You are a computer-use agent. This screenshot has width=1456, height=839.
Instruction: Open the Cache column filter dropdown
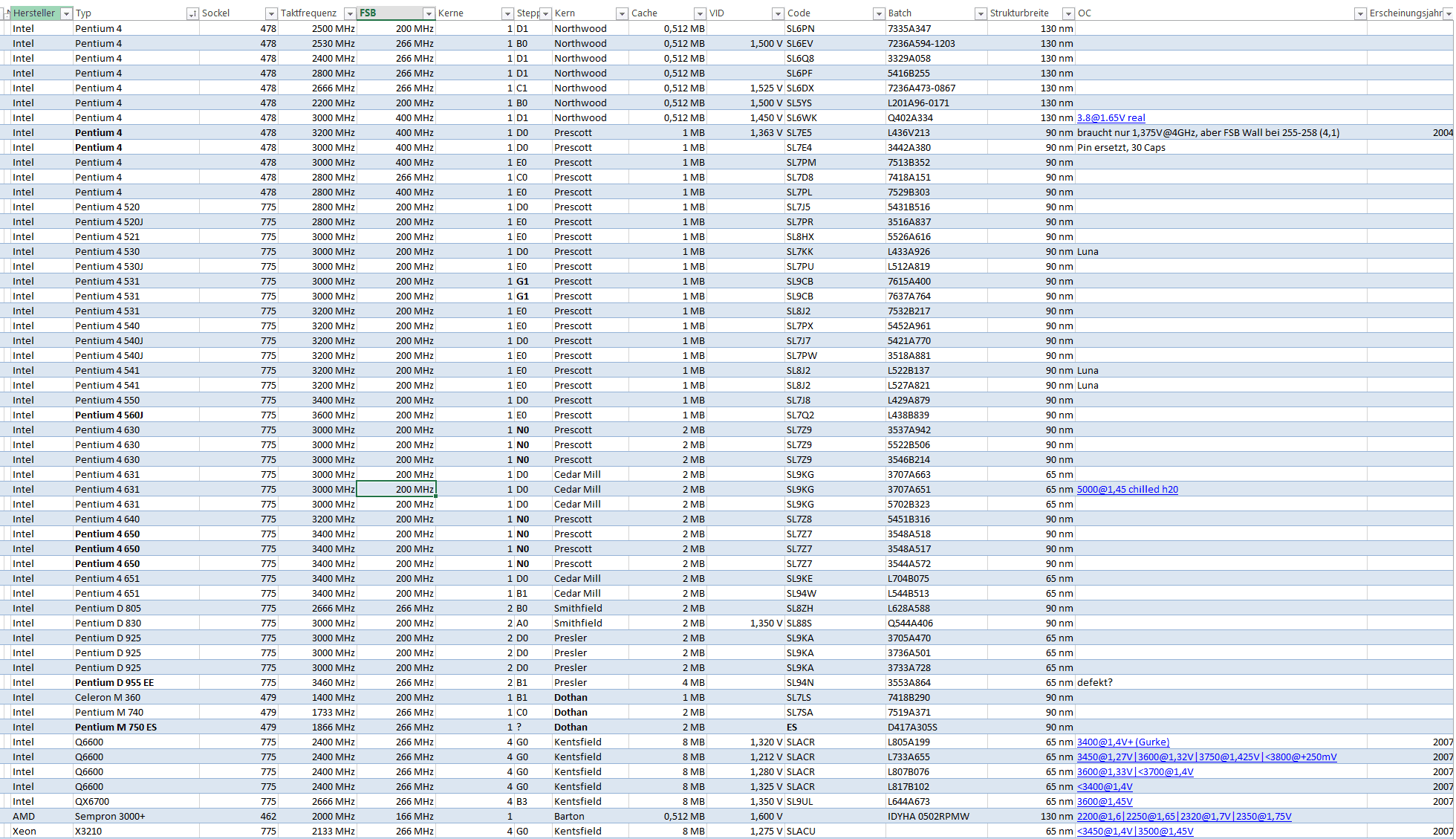[x=700, y=13]
